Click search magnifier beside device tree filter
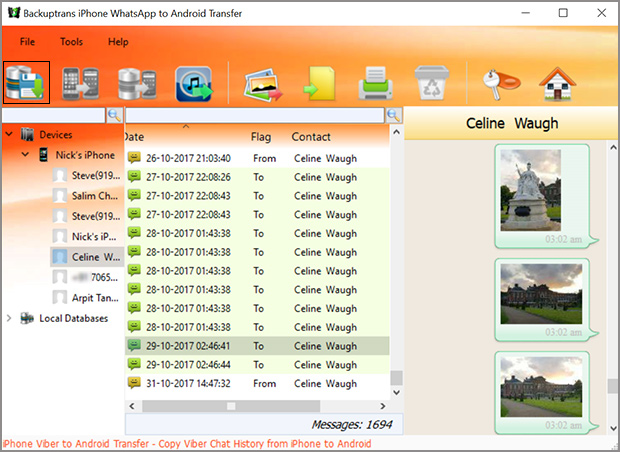 (114, 115)
